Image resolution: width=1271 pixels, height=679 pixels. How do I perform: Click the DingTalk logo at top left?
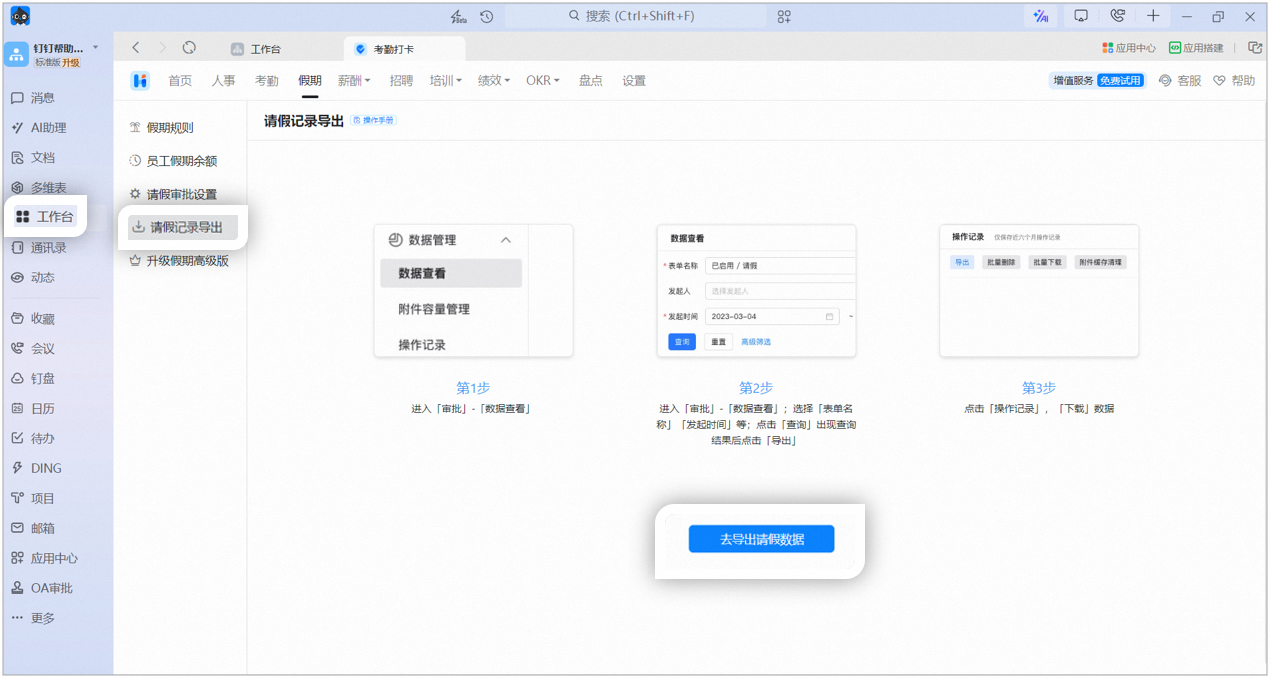(20, 16)
